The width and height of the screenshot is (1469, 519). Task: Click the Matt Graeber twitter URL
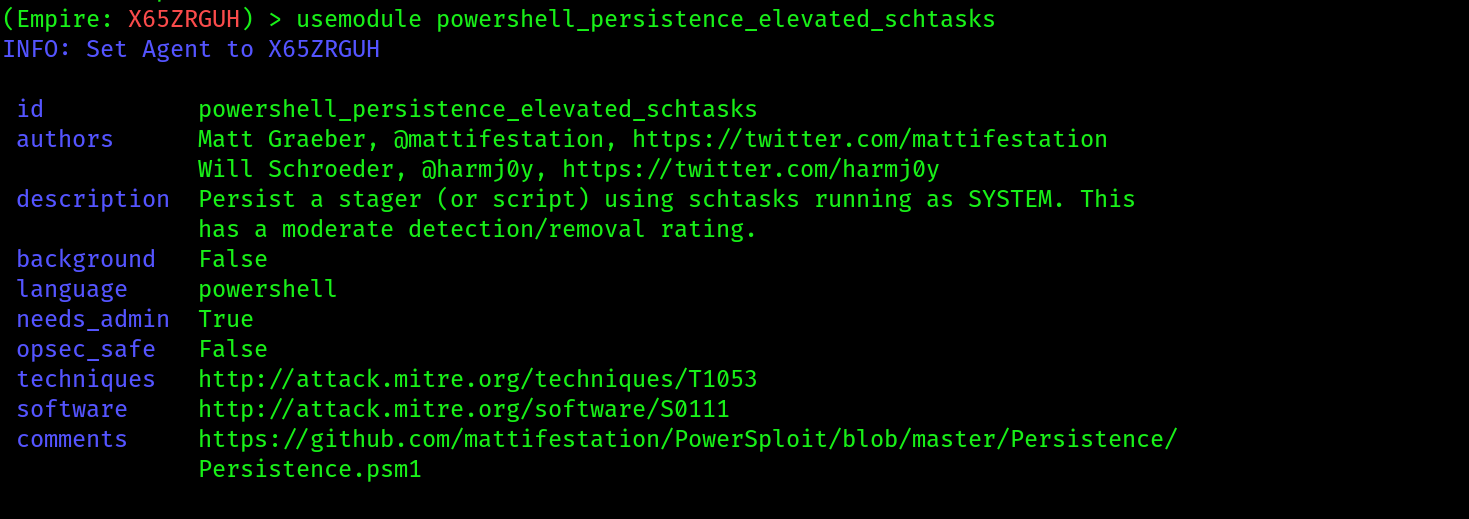[x=870, y=139]
